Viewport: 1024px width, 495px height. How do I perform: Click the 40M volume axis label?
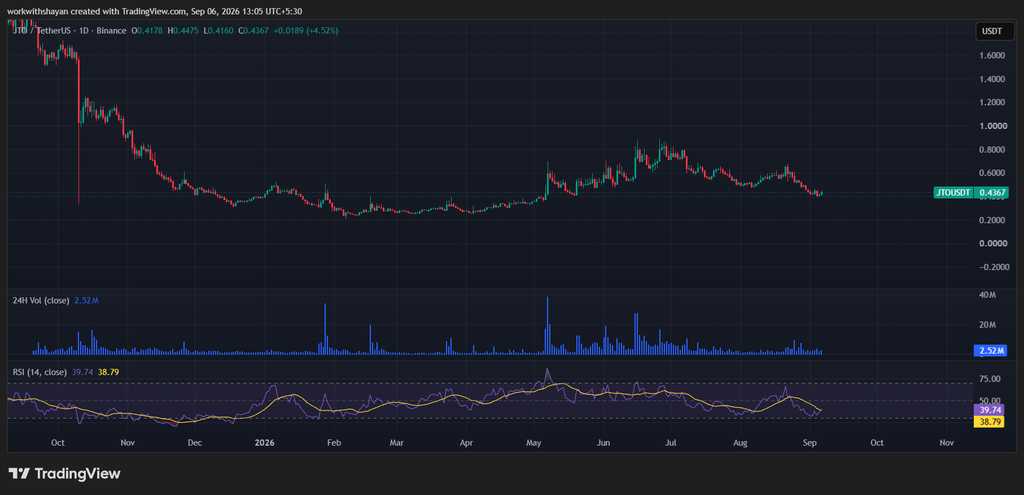(988, 296)
